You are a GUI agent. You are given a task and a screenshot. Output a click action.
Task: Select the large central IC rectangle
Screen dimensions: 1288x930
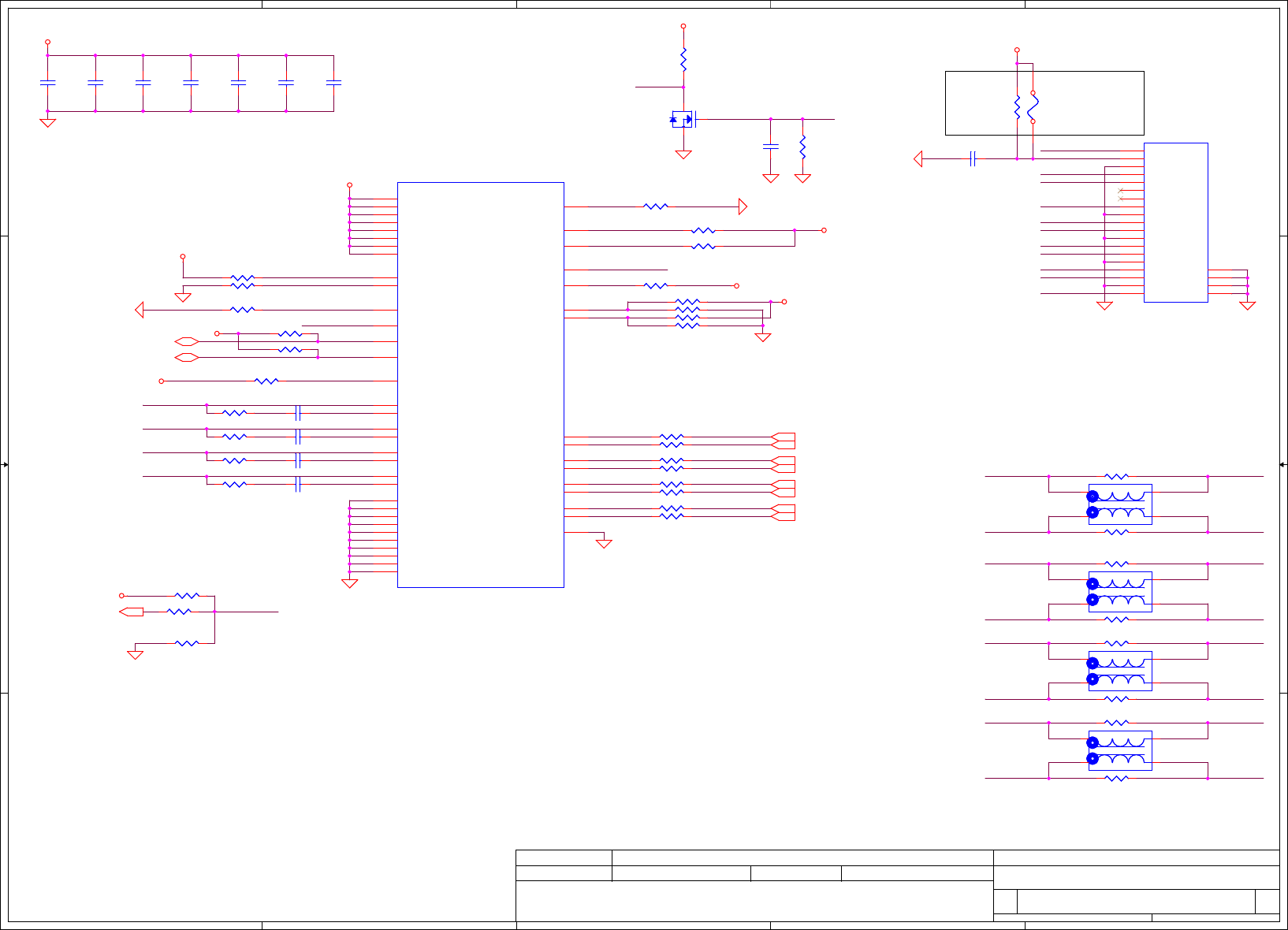481,385
